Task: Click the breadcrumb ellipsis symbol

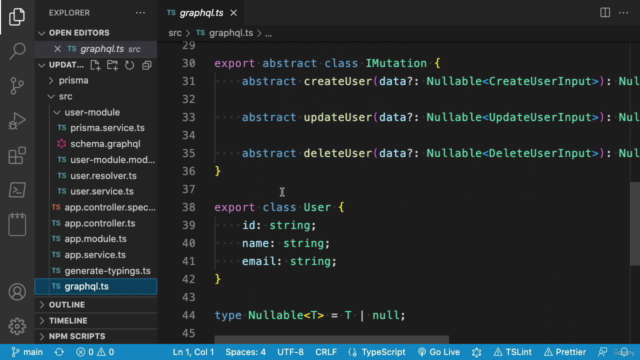Action: pyautogui.click(x=268, y=33)
